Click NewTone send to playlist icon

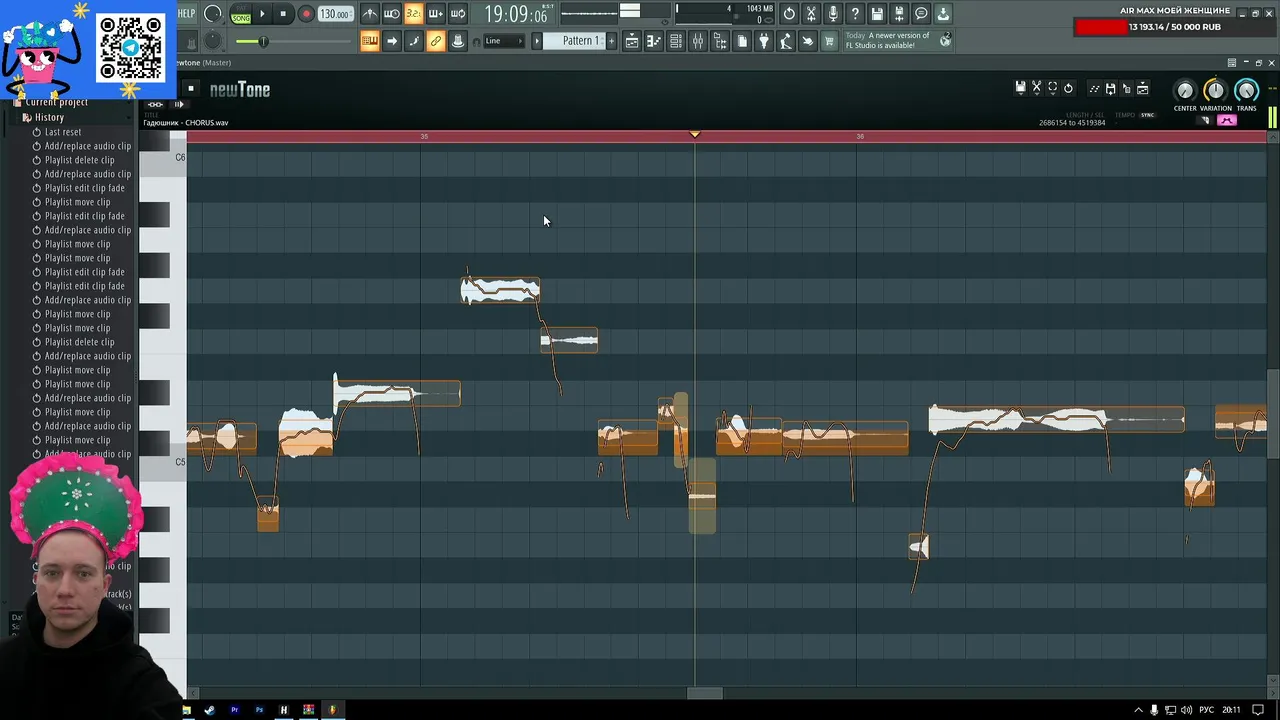coord(1142,88)
